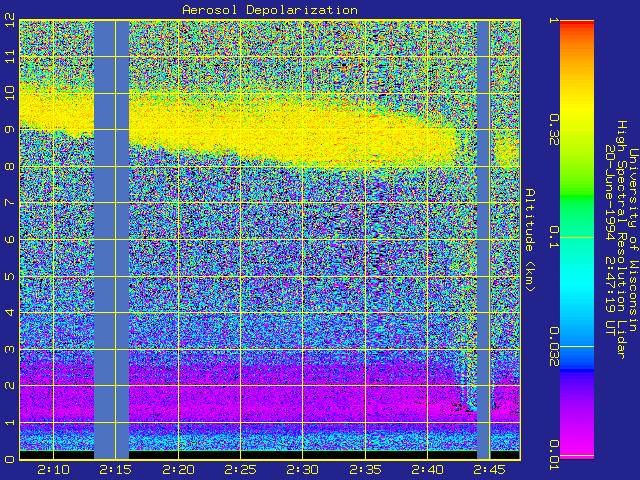This screenshot has width=640, height=480.
Task: Click the altitude label 8
Action: pos(9,166)
